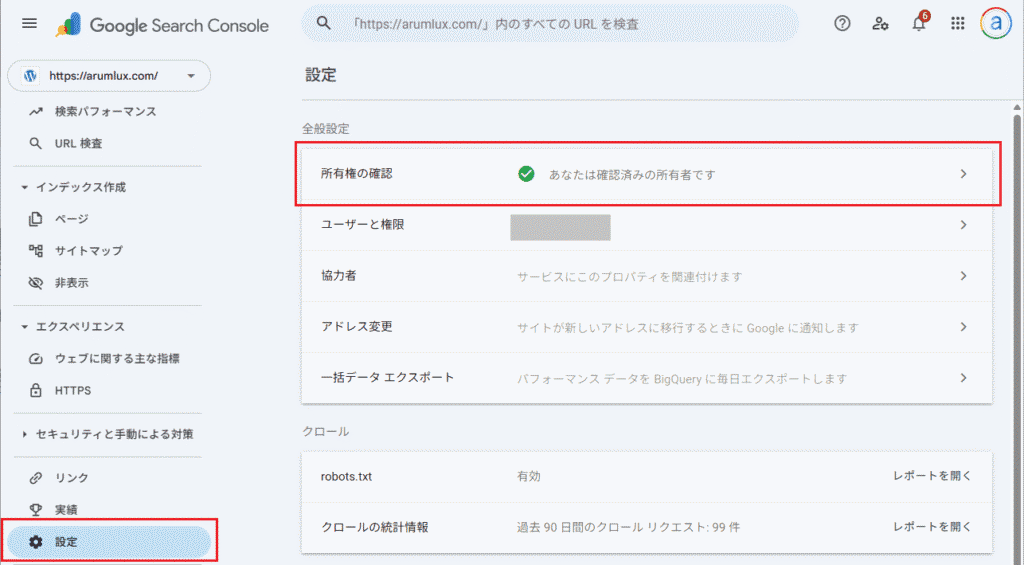Open 実績 menu item label

coord(66,509)
